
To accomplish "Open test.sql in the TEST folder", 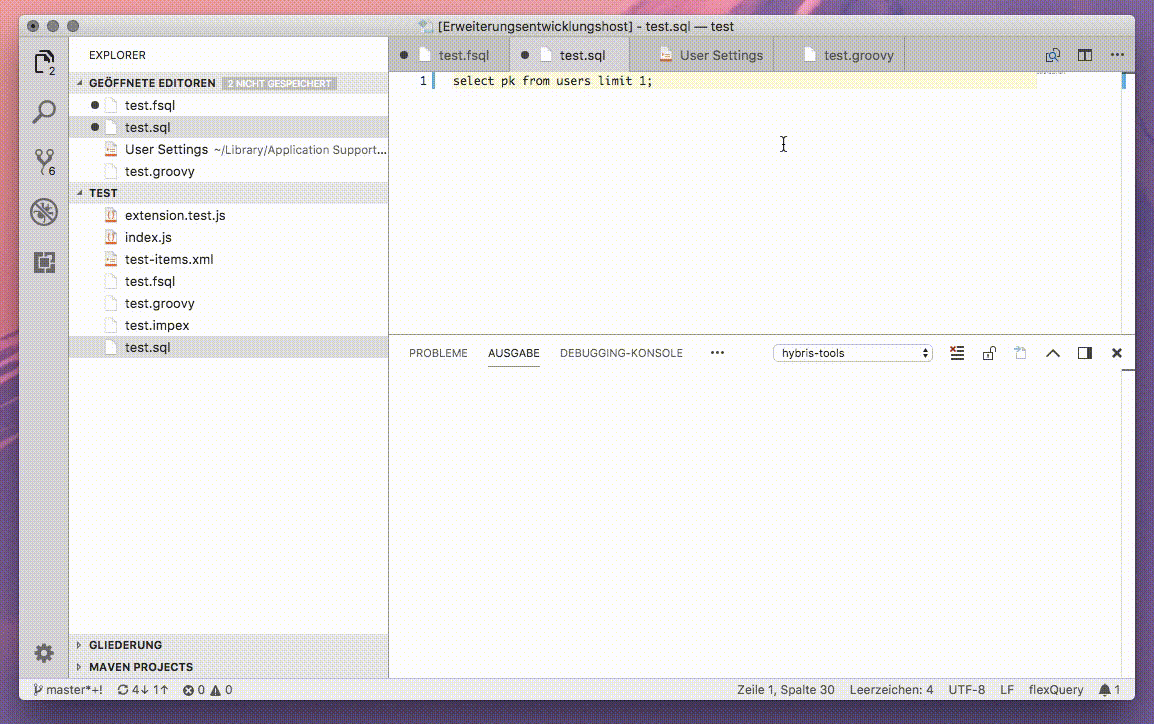I will pos(228,347).
